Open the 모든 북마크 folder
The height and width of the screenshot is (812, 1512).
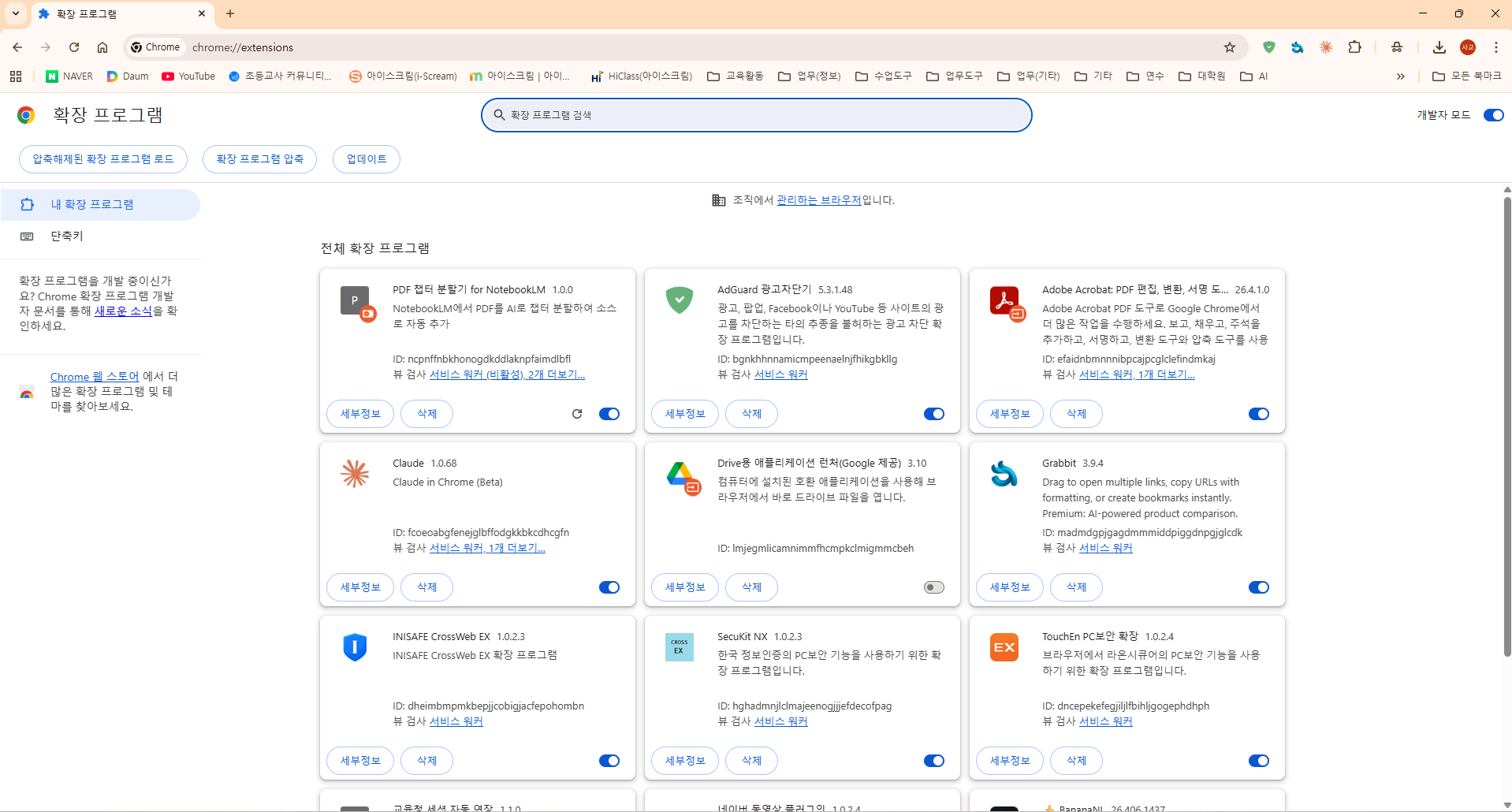coord(1467,76)
